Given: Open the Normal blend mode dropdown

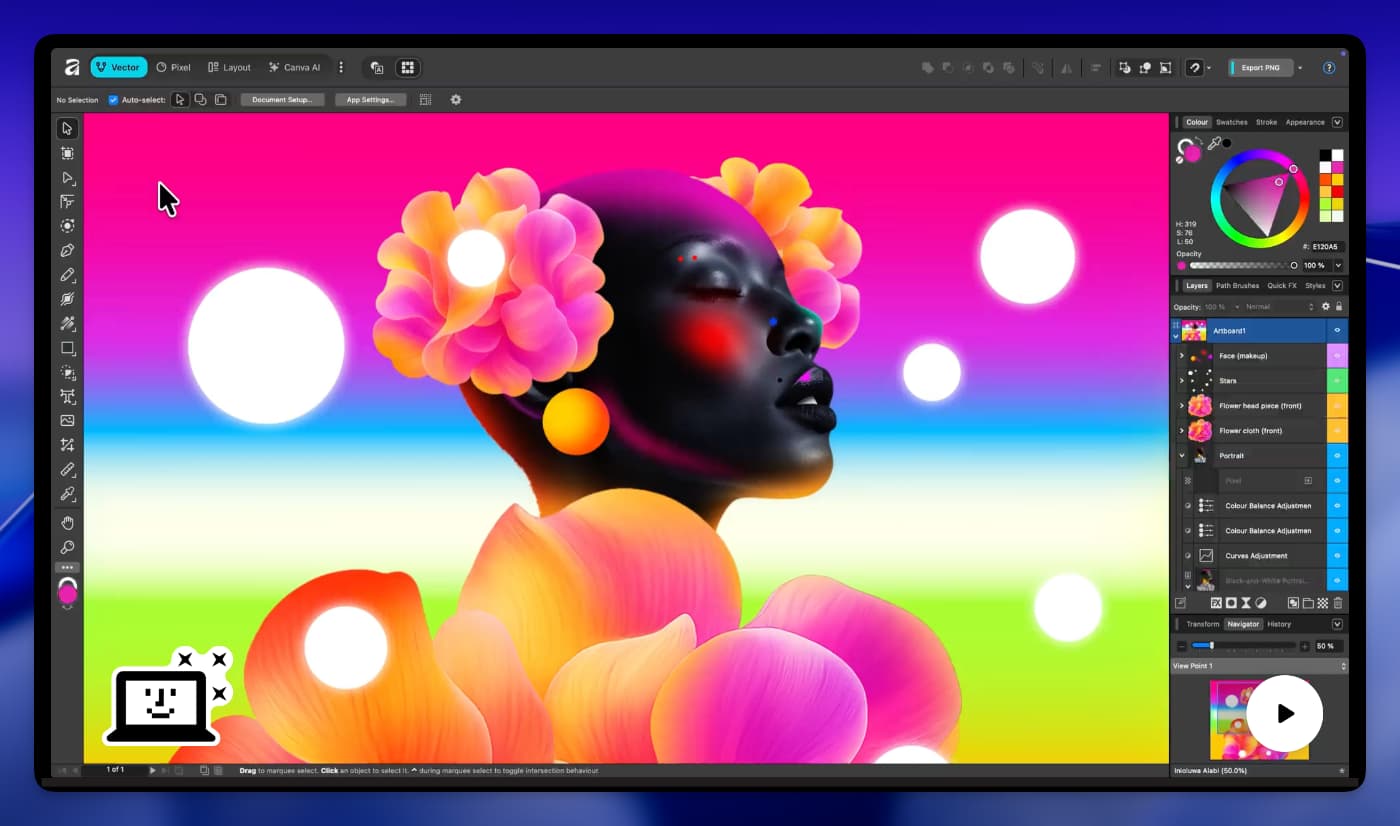Looking at the screenshot, I should pos(1262,306).
